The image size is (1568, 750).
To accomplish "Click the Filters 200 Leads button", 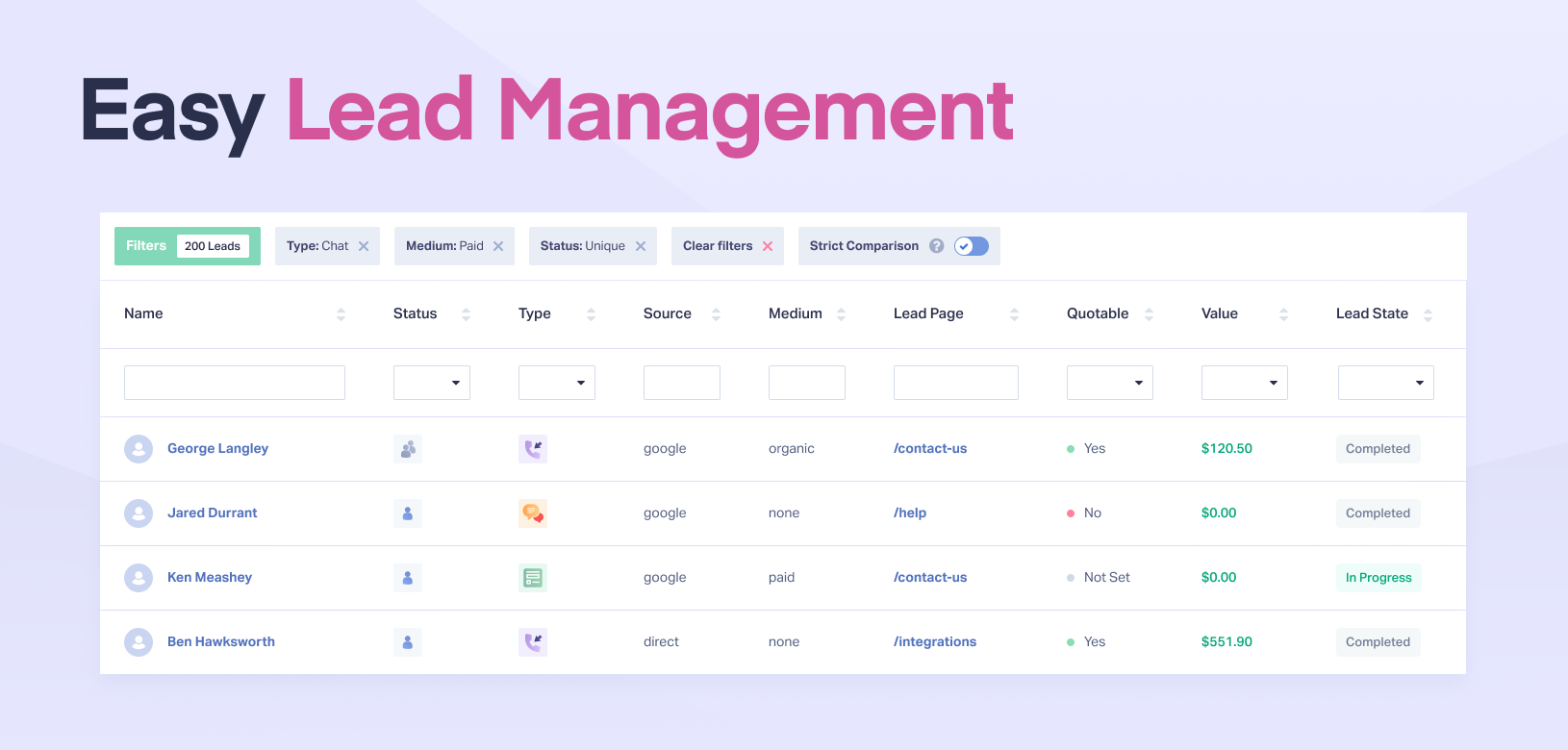I will click(x=188, y=246).
